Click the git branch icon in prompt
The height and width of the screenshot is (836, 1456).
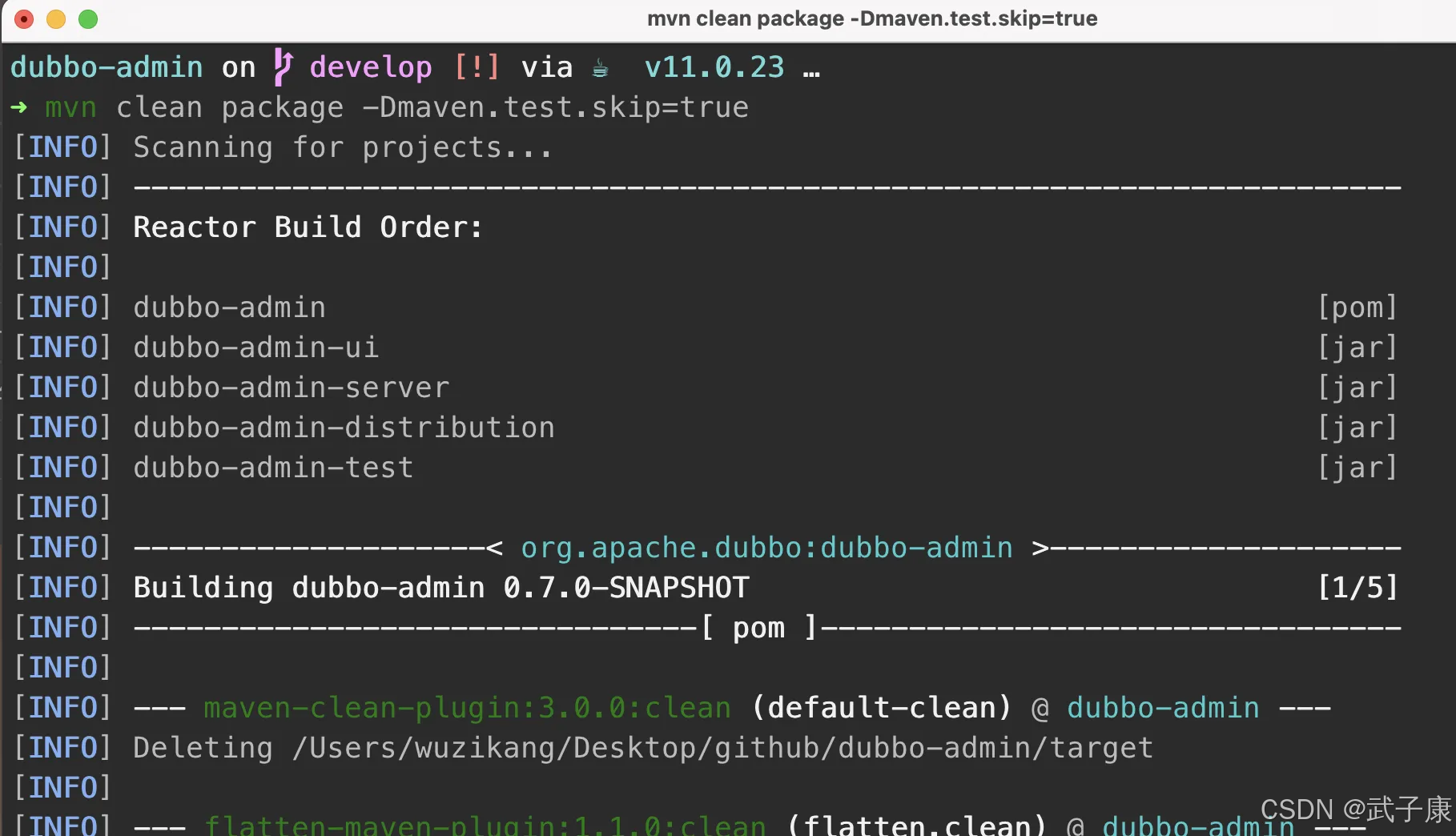click(x=283, y=66)
